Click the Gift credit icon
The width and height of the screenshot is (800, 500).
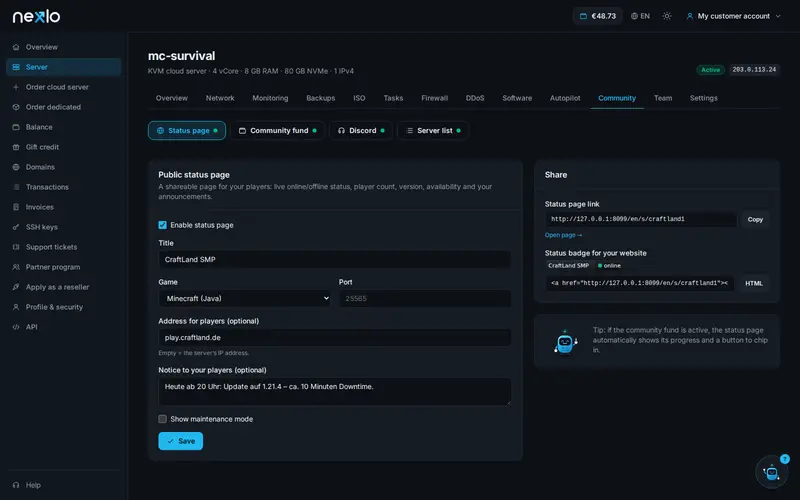click(x=16, y=147)
